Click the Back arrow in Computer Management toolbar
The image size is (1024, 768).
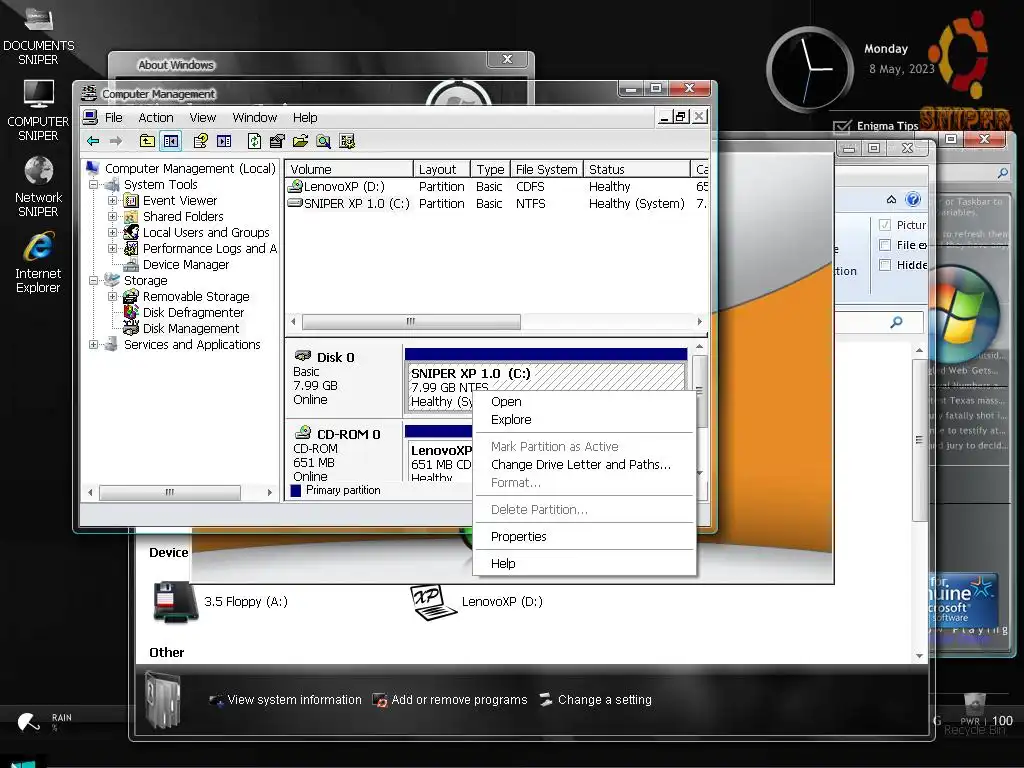point(93,141)
